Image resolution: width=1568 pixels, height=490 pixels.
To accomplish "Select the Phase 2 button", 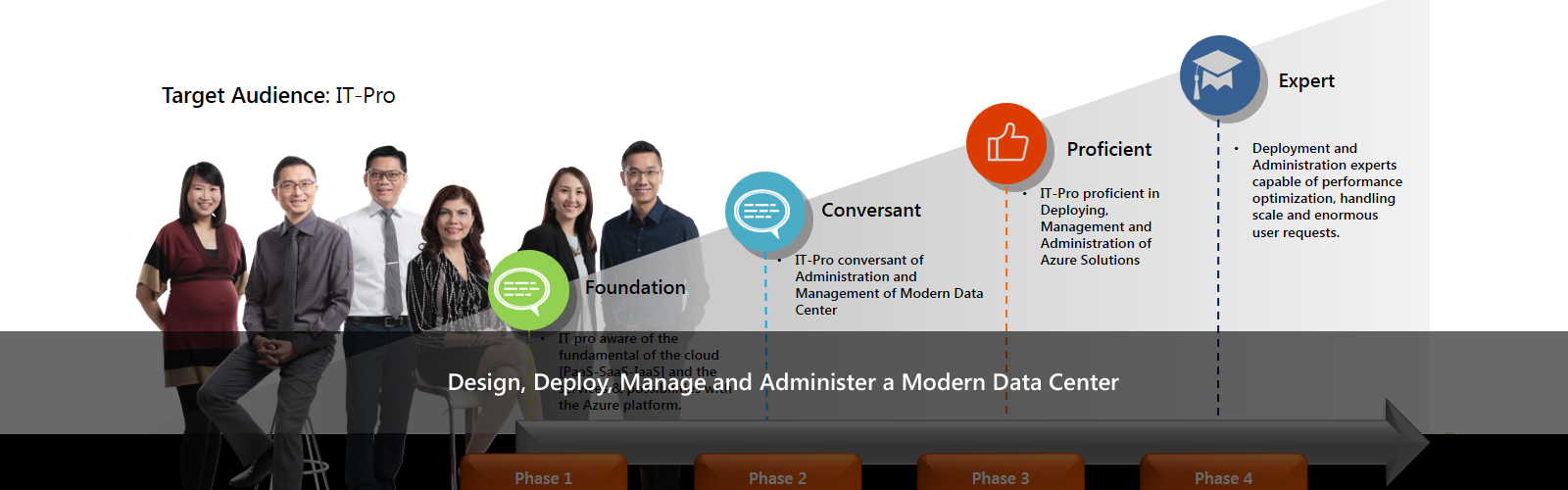I will coord(778,472).
